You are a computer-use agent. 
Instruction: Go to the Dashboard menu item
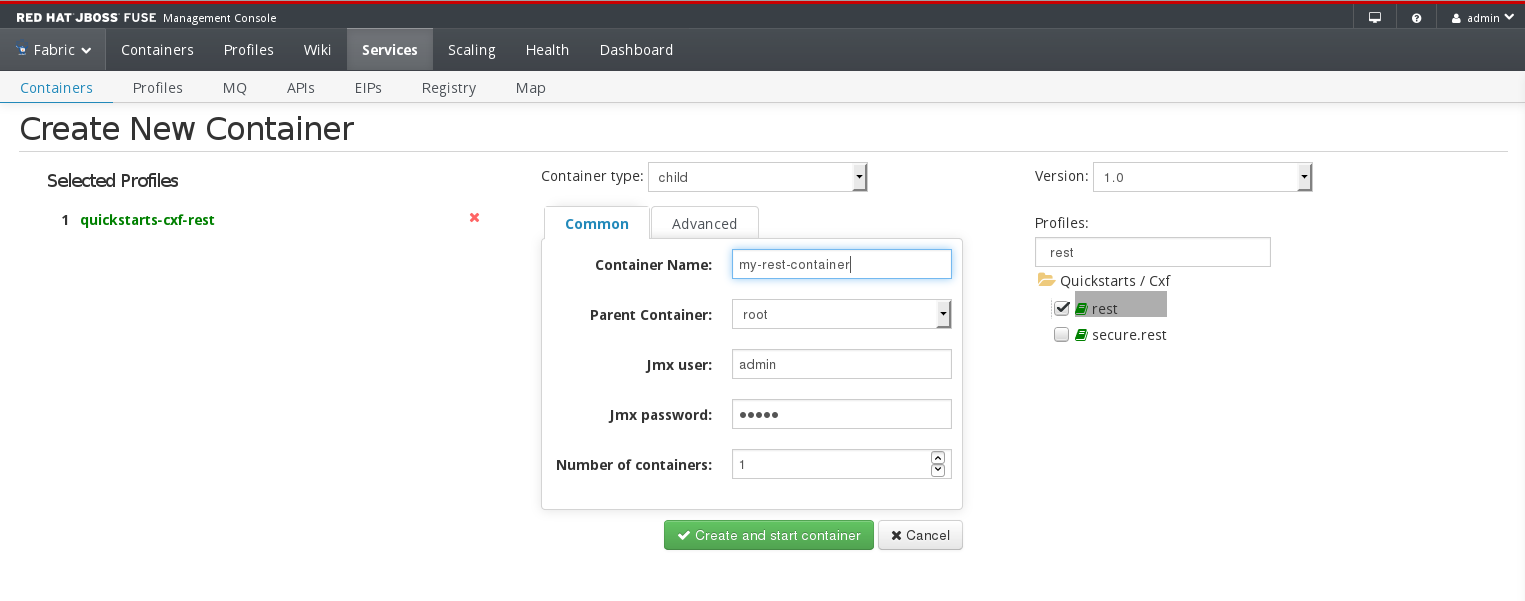636,50
